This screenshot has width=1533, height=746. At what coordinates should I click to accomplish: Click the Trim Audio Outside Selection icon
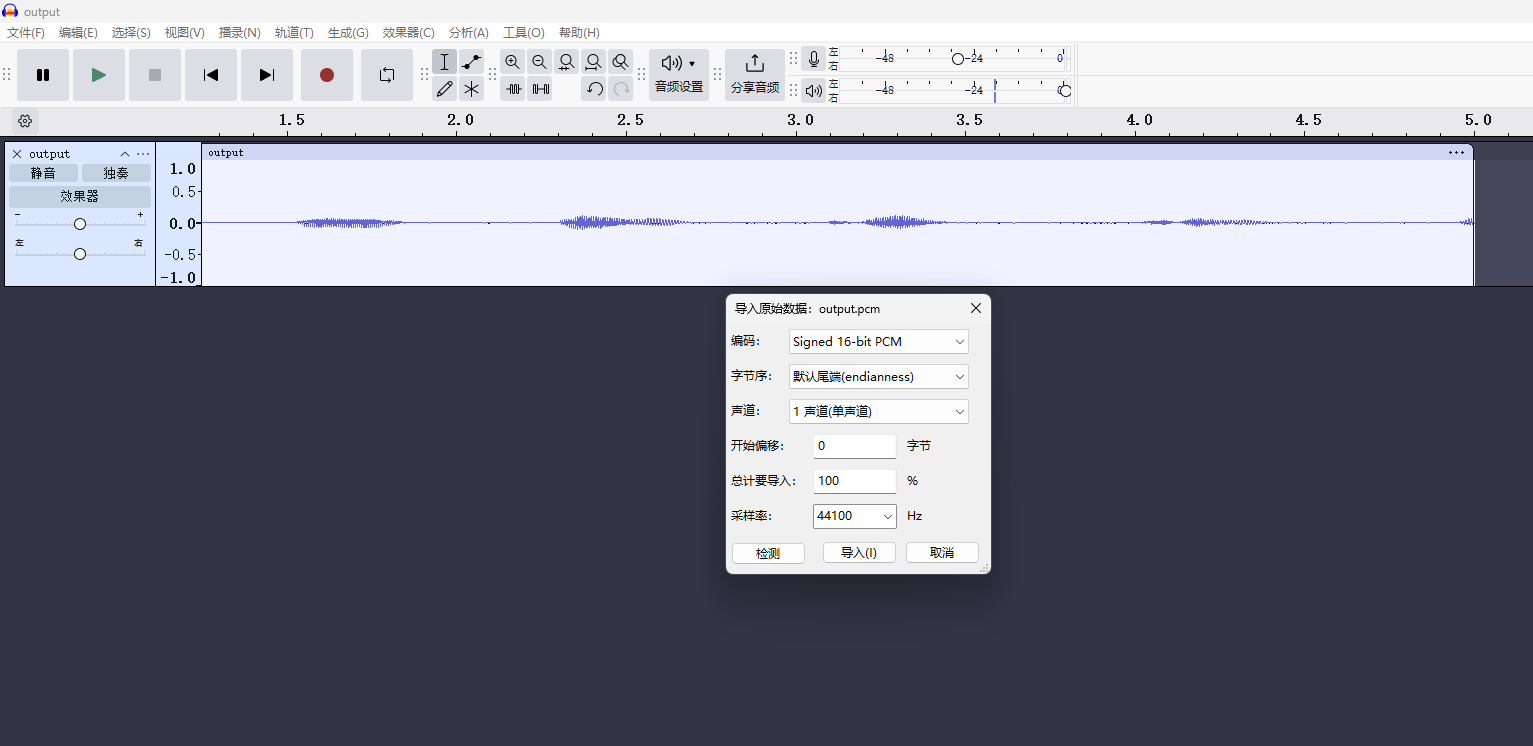[x=513, y=88]
